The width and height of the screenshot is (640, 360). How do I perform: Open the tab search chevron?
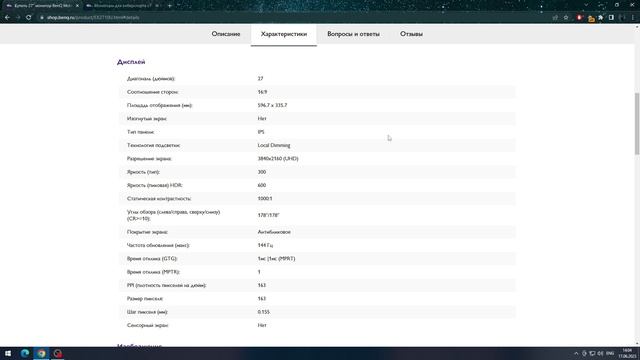click(x=586, y=5)
